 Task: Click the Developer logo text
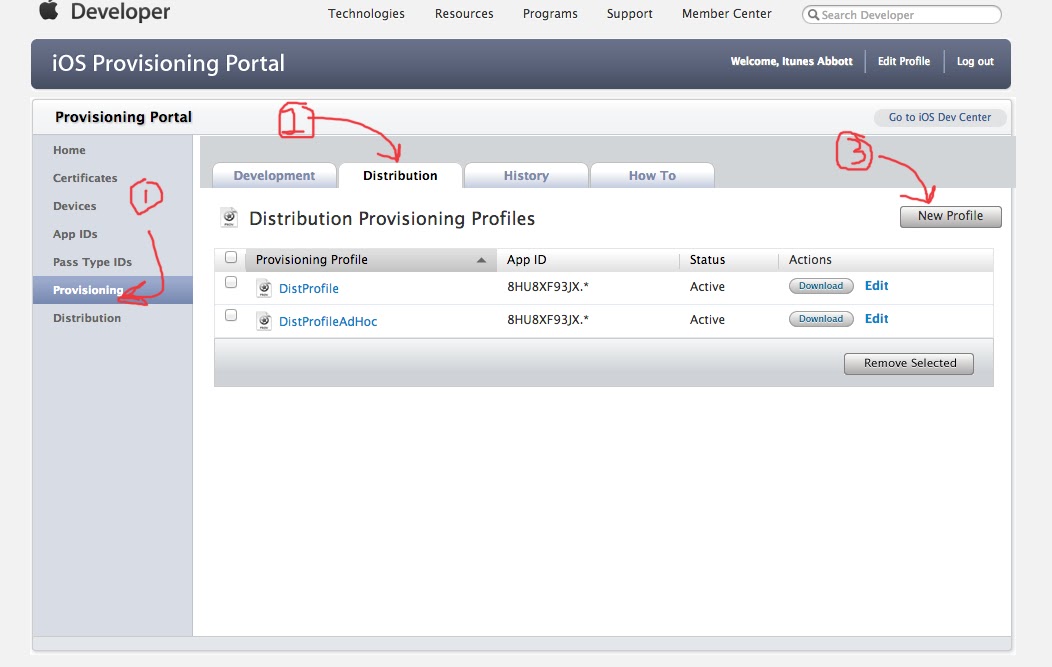point(120,11)
